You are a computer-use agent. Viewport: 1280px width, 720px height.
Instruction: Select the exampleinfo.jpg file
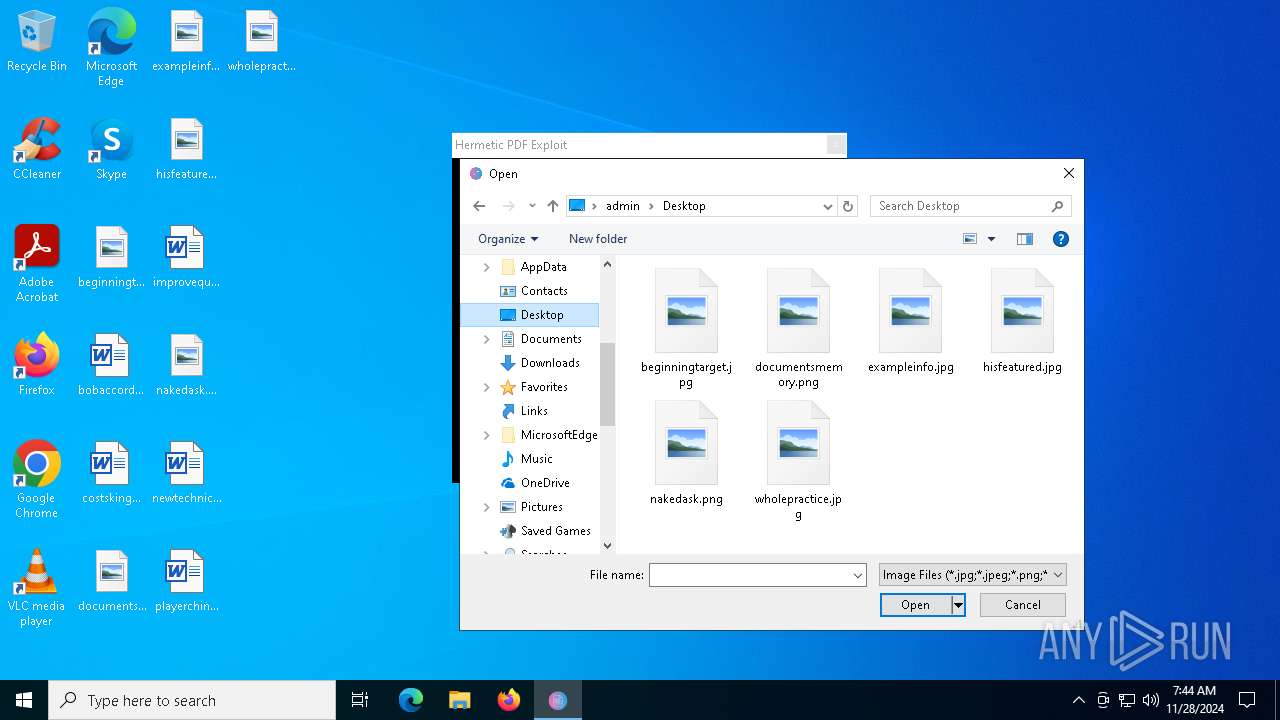pyautogui.click(x=910, y=321)
